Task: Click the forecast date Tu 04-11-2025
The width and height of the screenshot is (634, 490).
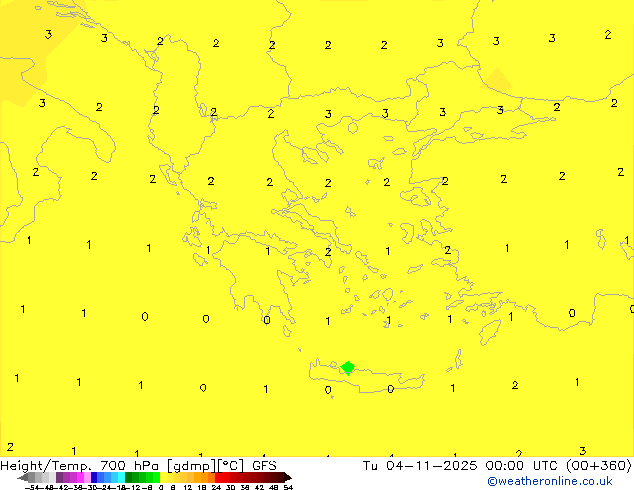Action: tap(410, 465)
